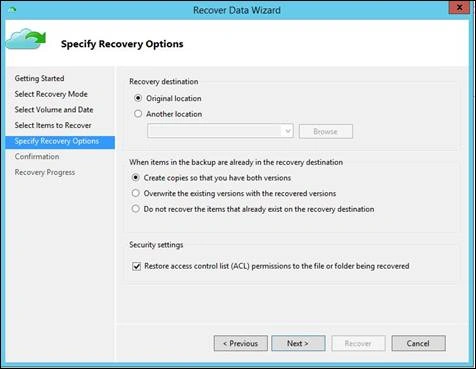Screen dimensions: 476x369
Task: Click the Recovery destination group label
Action: tap(163, 82)
